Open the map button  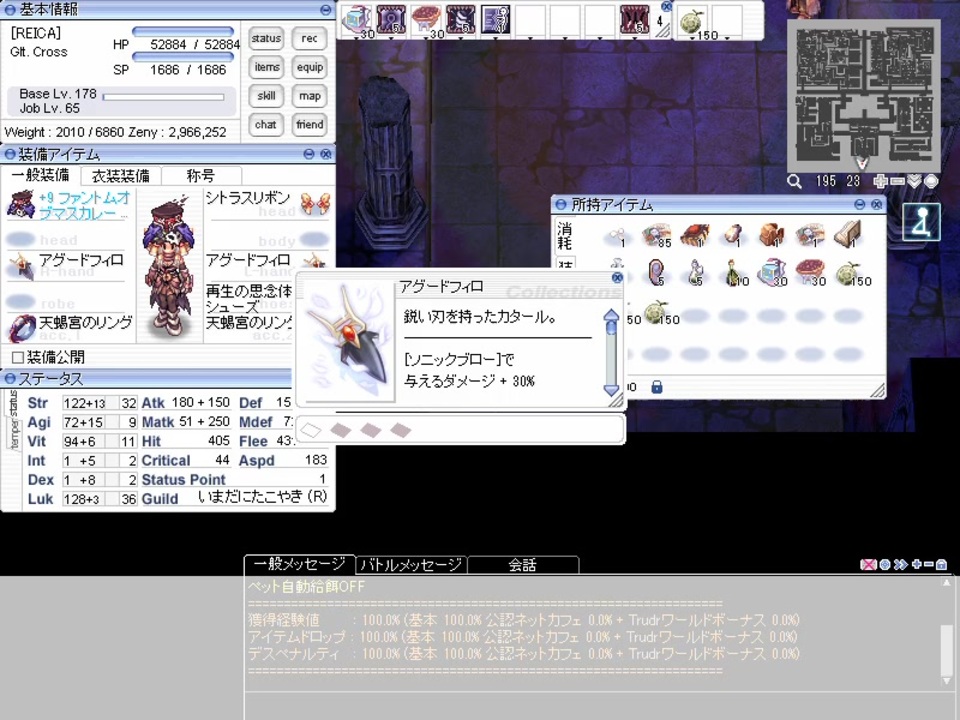tap(309, 96)
